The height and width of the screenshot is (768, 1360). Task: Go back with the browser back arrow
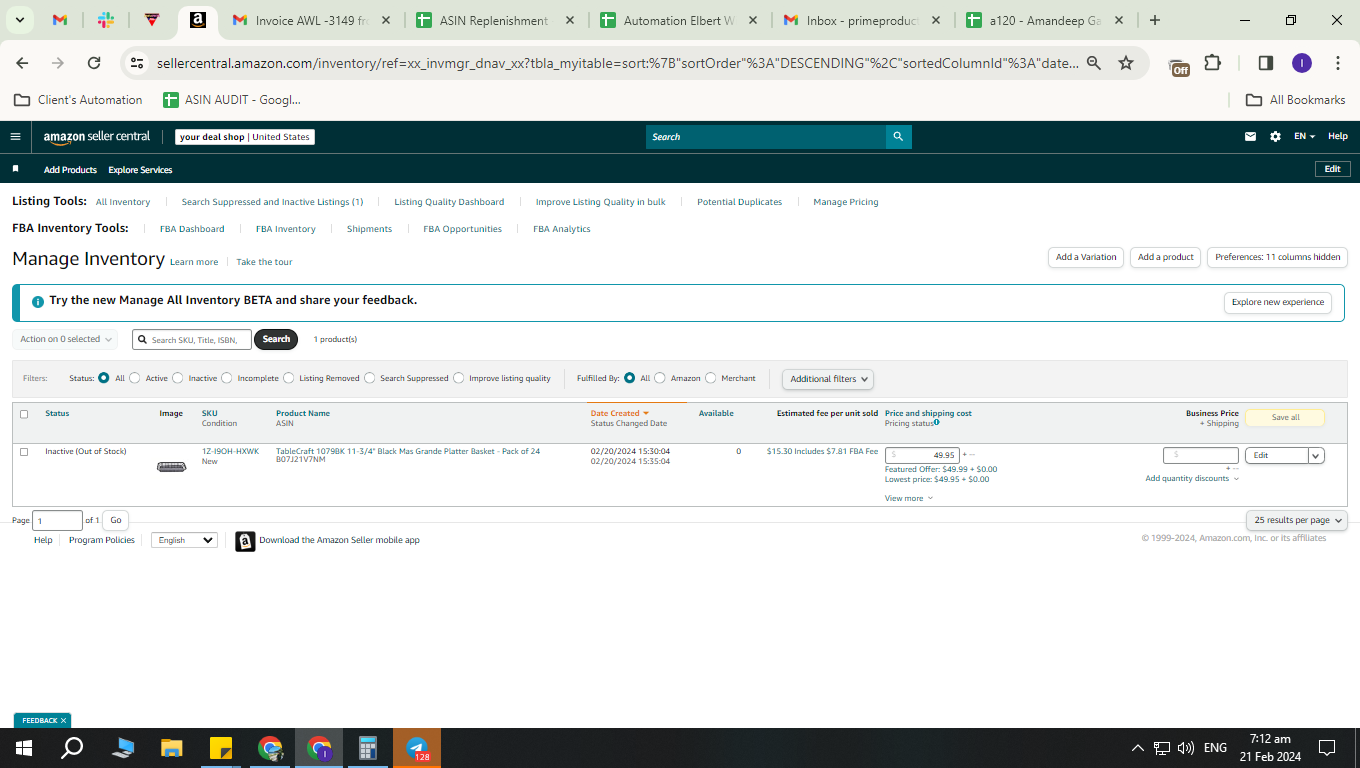[22, 63]
